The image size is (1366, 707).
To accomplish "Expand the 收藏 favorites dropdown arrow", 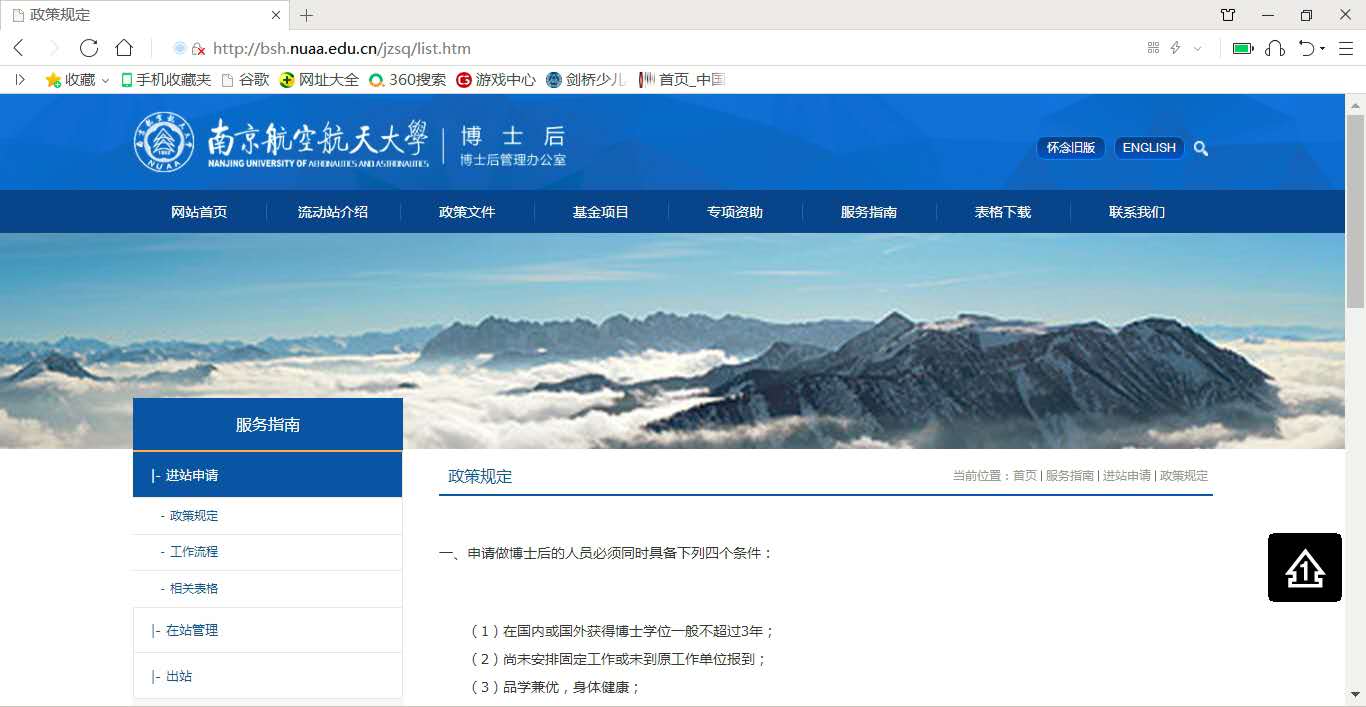I will click(105, 80).
